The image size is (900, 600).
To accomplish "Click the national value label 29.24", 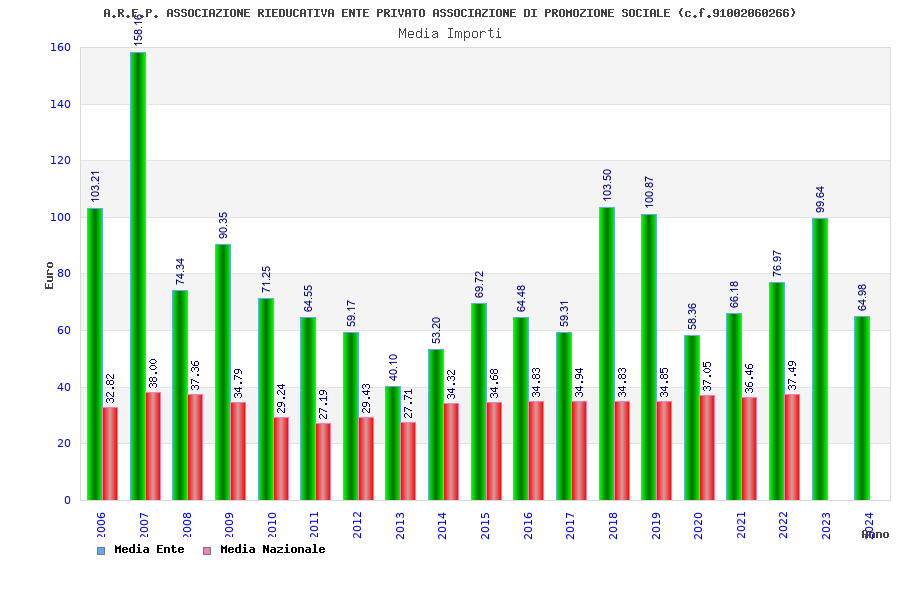I will coord(281,398).
